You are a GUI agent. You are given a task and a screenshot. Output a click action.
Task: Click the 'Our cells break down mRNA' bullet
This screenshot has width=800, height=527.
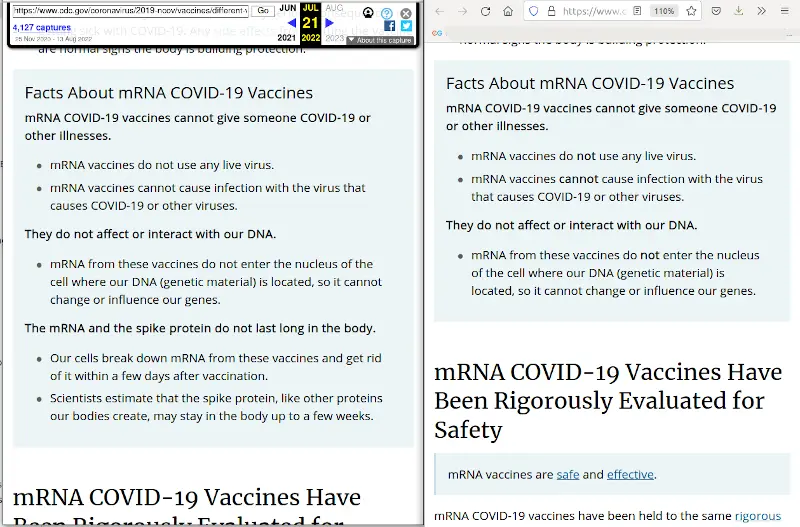215,367
